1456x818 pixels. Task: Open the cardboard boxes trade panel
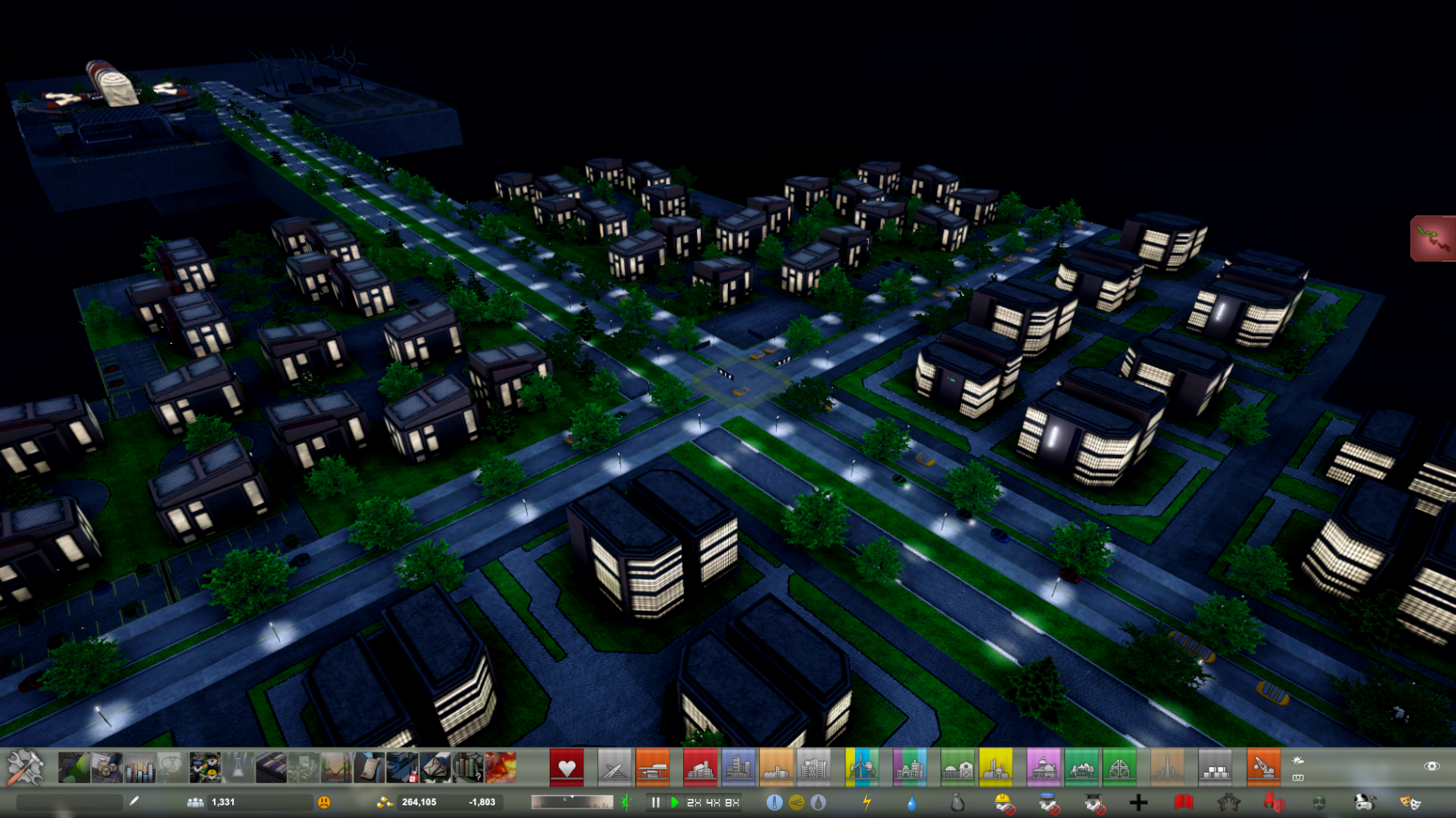(106, 768)
